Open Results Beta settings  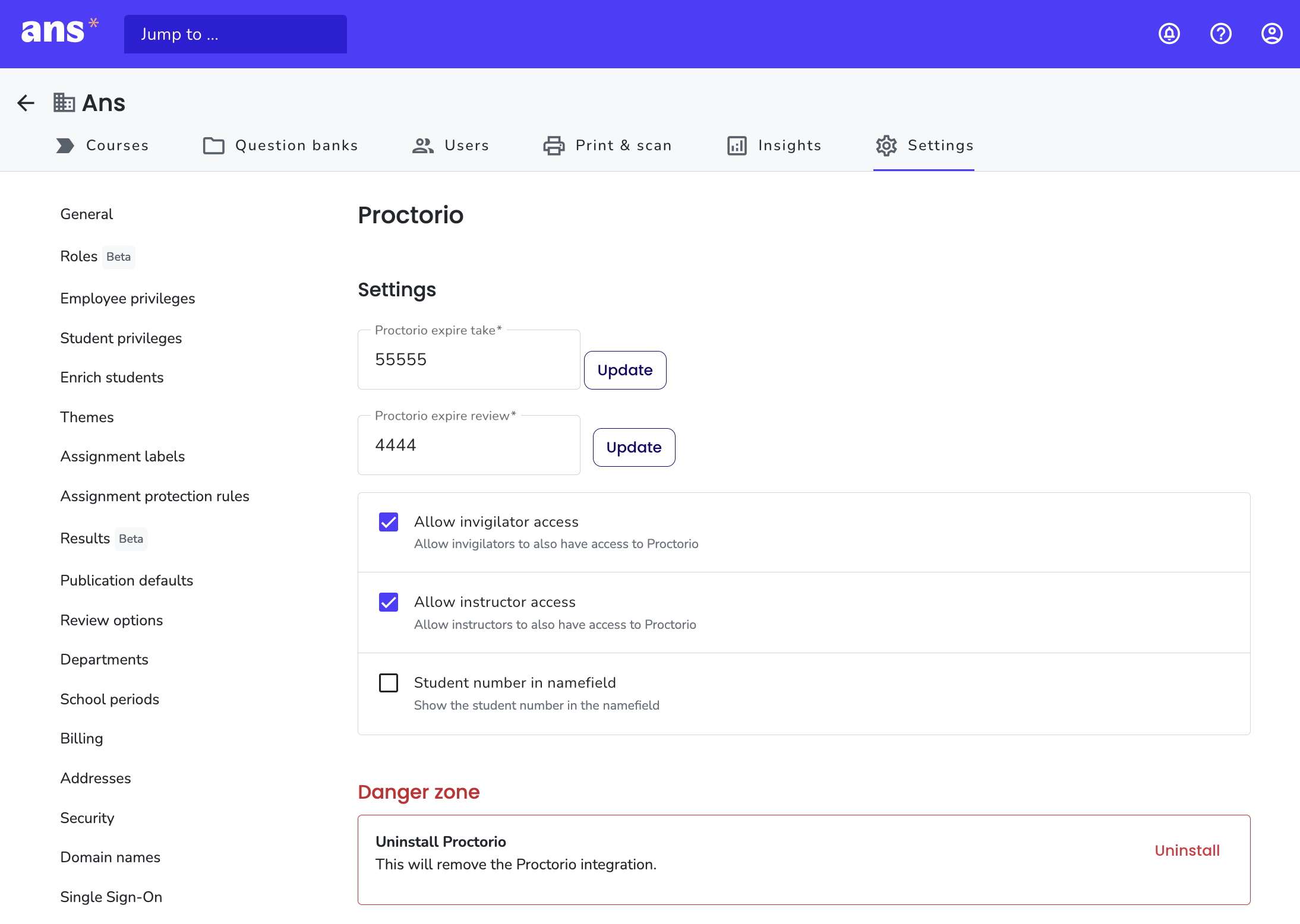click(103, 539)
